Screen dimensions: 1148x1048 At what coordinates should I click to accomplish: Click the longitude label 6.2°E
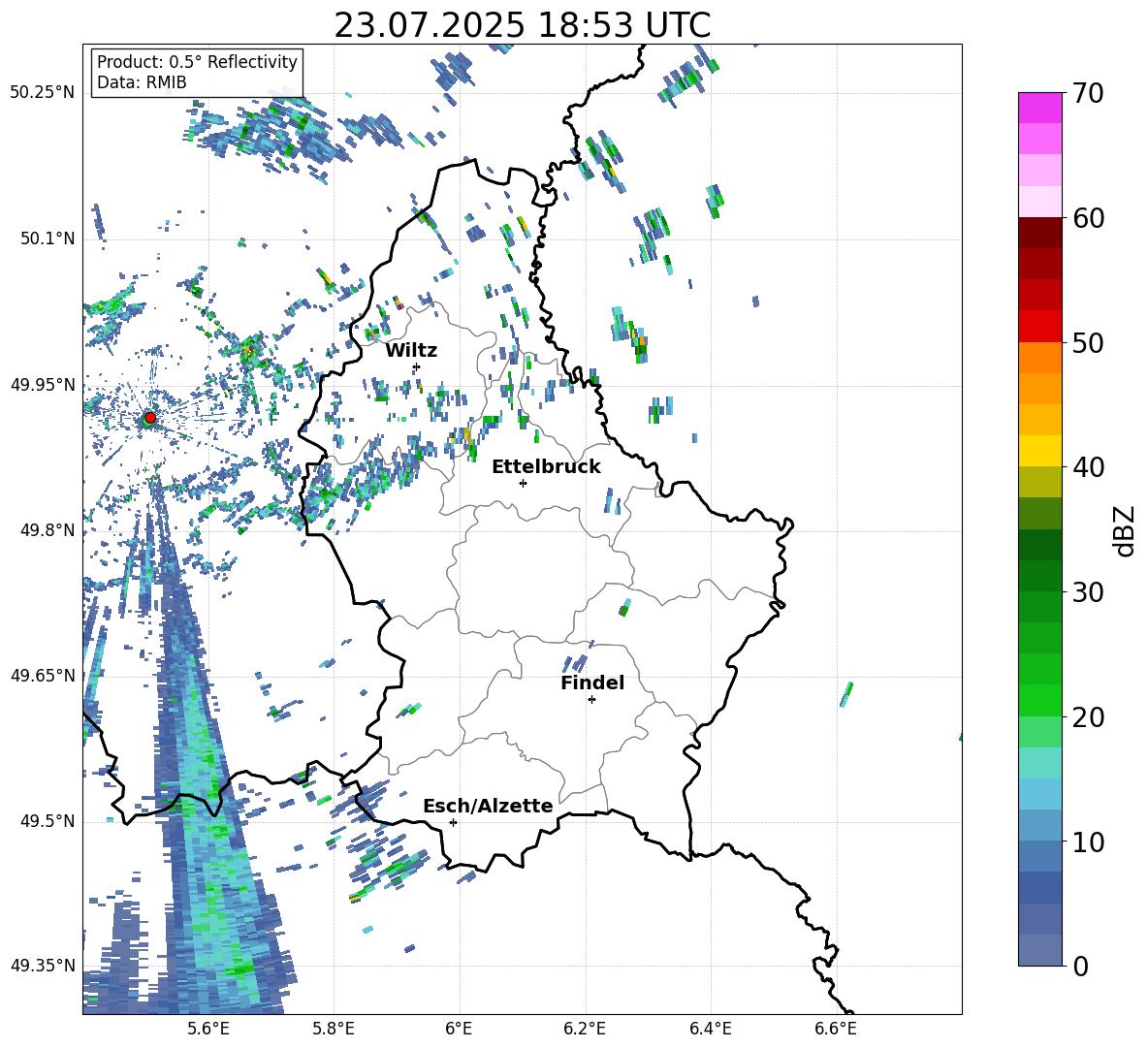click(585, 1029)
